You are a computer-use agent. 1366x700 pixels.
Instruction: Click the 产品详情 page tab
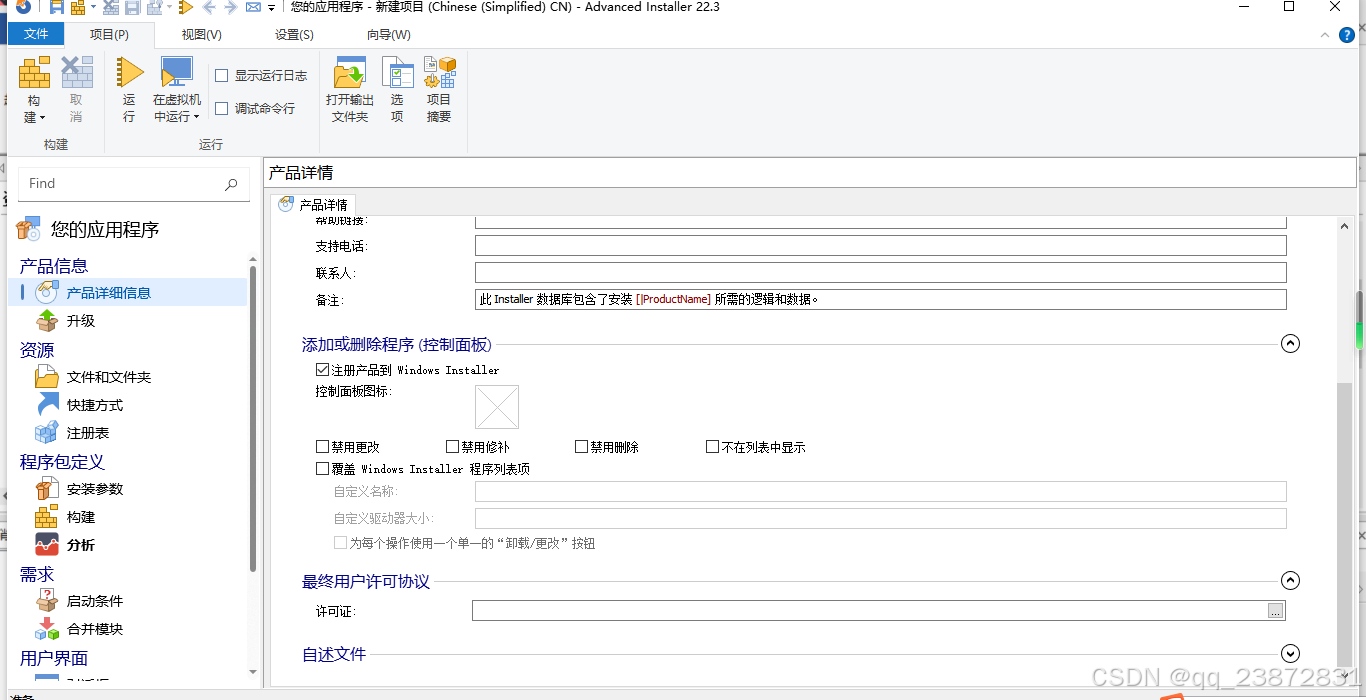pos(314,204)
